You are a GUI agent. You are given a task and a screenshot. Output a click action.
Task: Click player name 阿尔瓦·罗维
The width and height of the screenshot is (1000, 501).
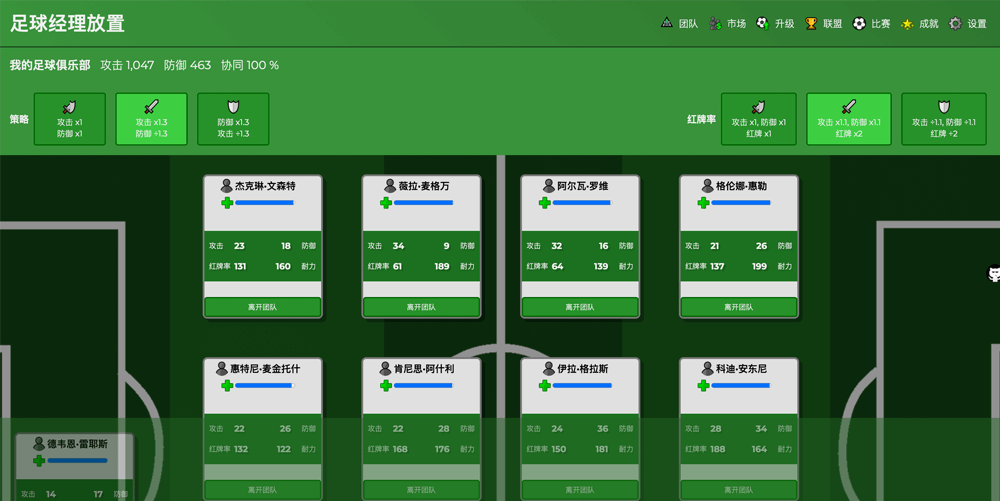point(583,185)
